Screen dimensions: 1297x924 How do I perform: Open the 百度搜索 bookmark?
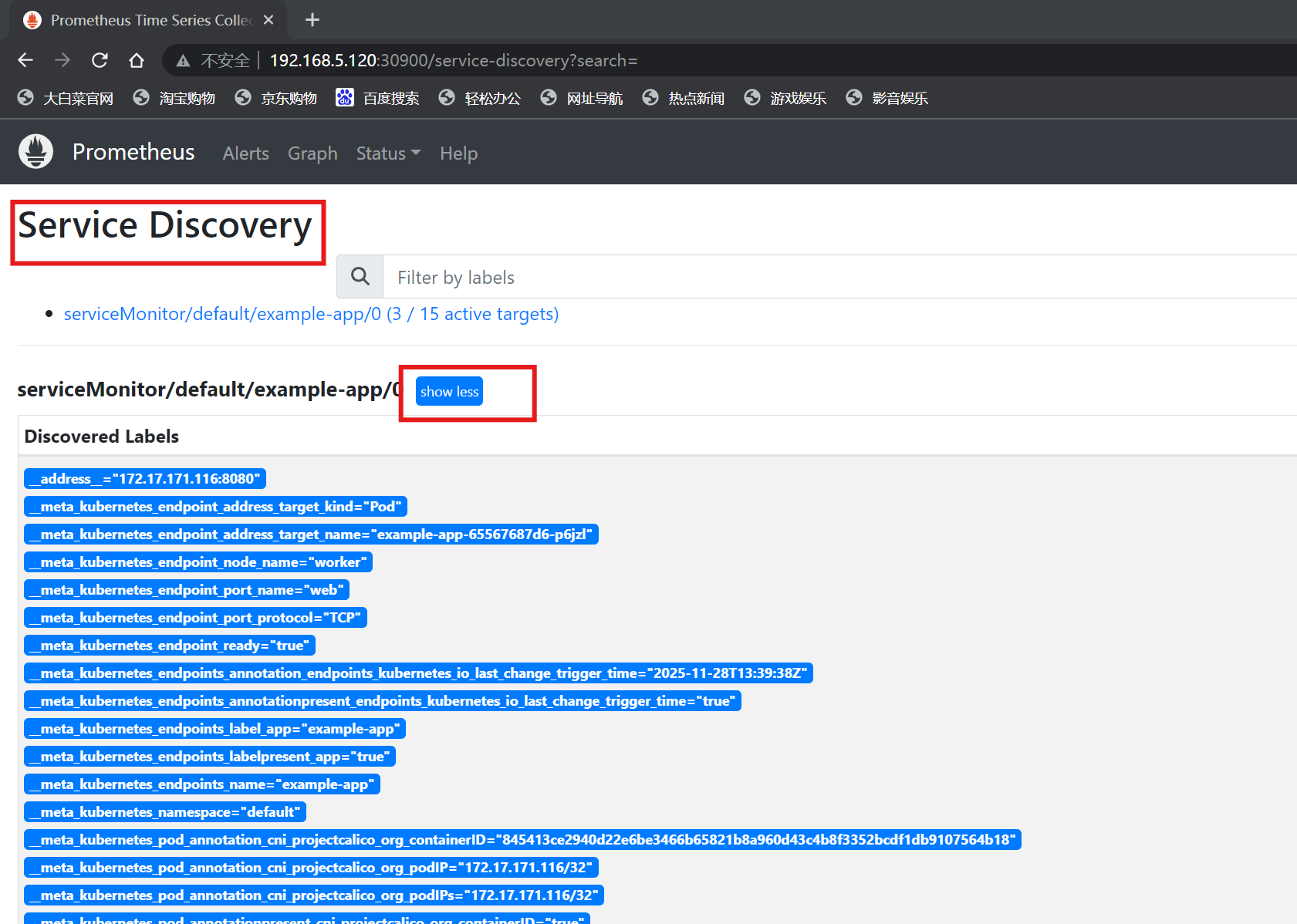pyautogui.click(x=378, y=98)
